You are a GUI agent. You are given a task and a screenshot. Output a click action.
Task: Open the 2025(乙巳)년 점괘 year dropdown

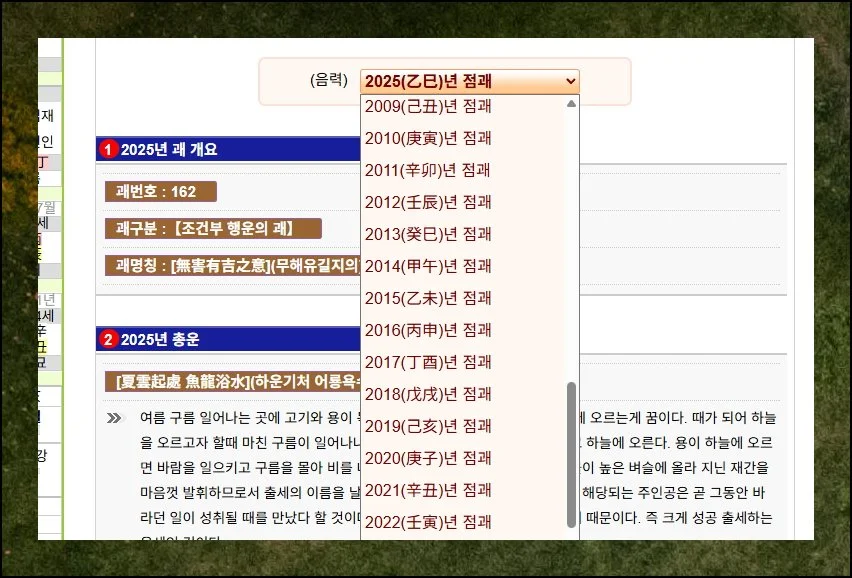pos(468,81)
